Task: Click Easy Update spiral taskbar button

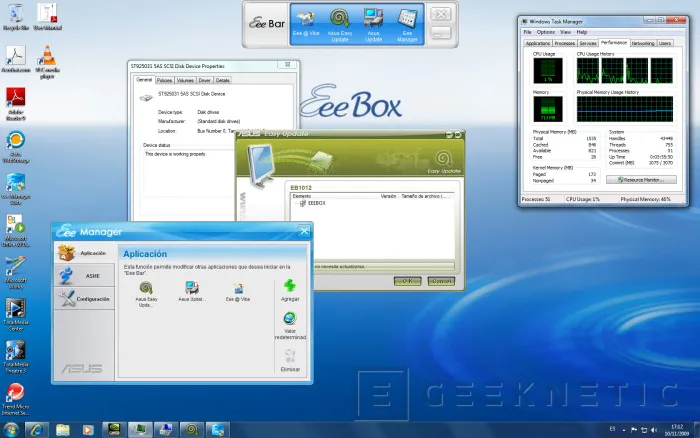Action: [x=192, y=430]
